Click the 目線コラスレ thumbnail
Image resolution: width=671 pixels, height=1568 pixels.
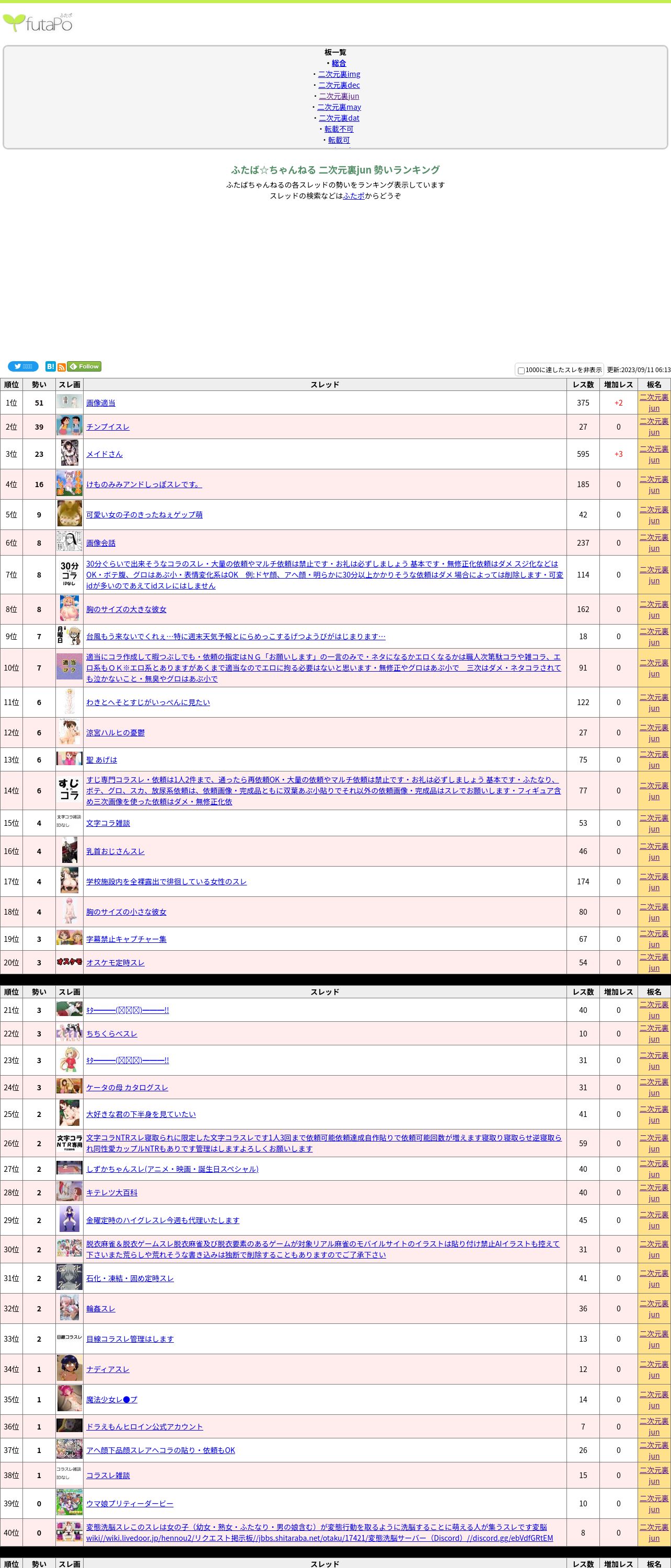[x=70, y=1338]
